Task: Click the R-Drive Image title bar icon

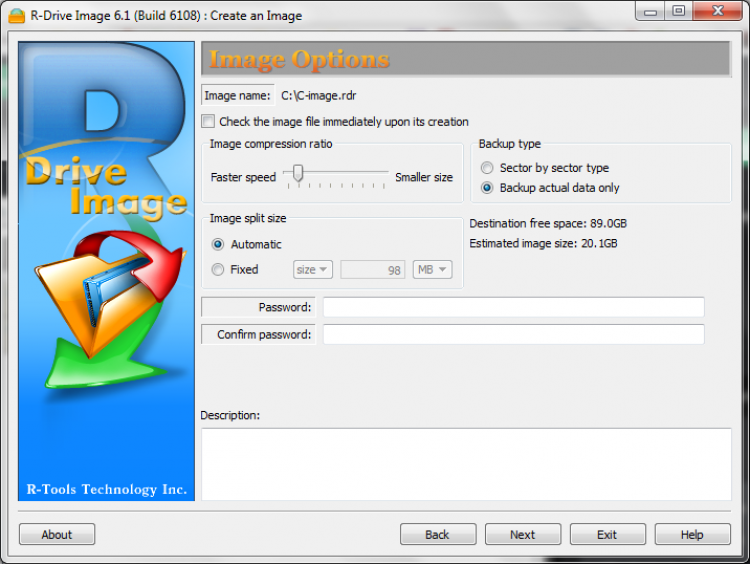Action: pos(16,15)
